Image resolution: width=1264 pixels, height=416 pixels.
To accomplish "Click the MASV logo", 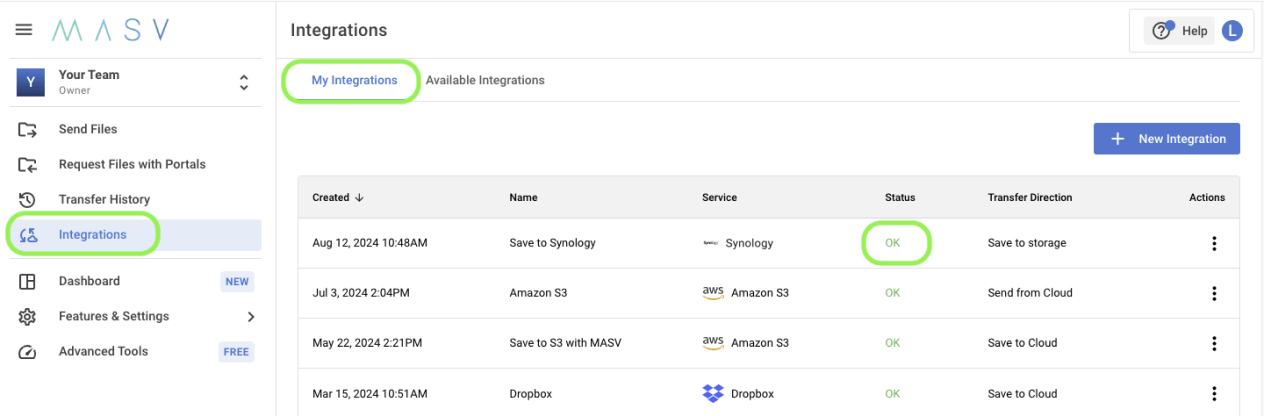I will coord(111,31).
